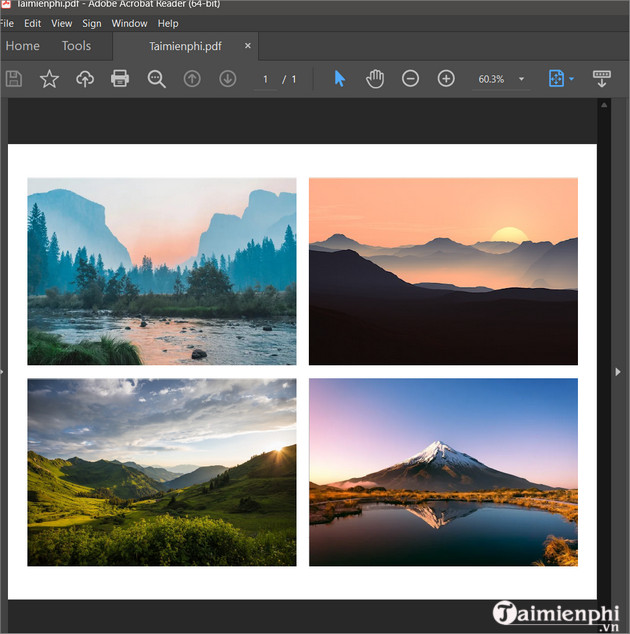This screenshot has width=630, height=634.
Task: Upload file to cloud icon
Action: 85,79
